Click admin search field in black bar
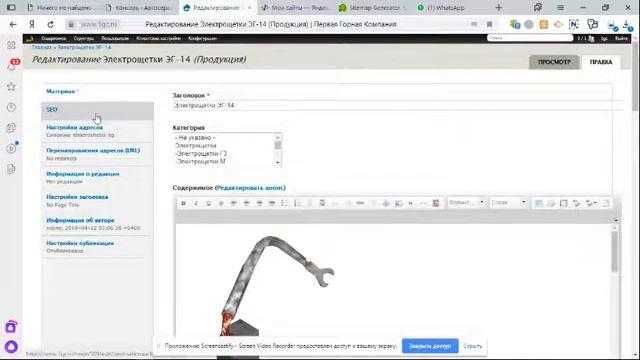This screenshot has width=640, height=360. pos(530,38)
